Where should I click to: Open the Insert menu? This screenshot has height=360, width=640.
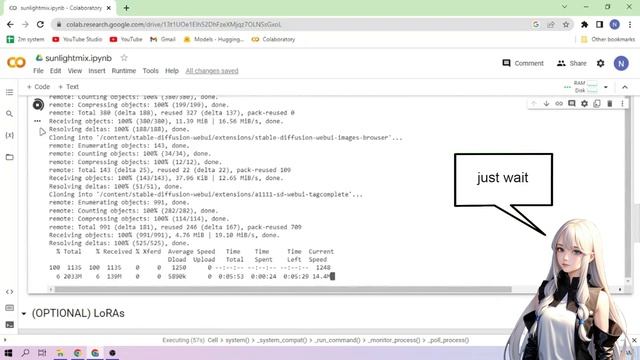[97, 71]
